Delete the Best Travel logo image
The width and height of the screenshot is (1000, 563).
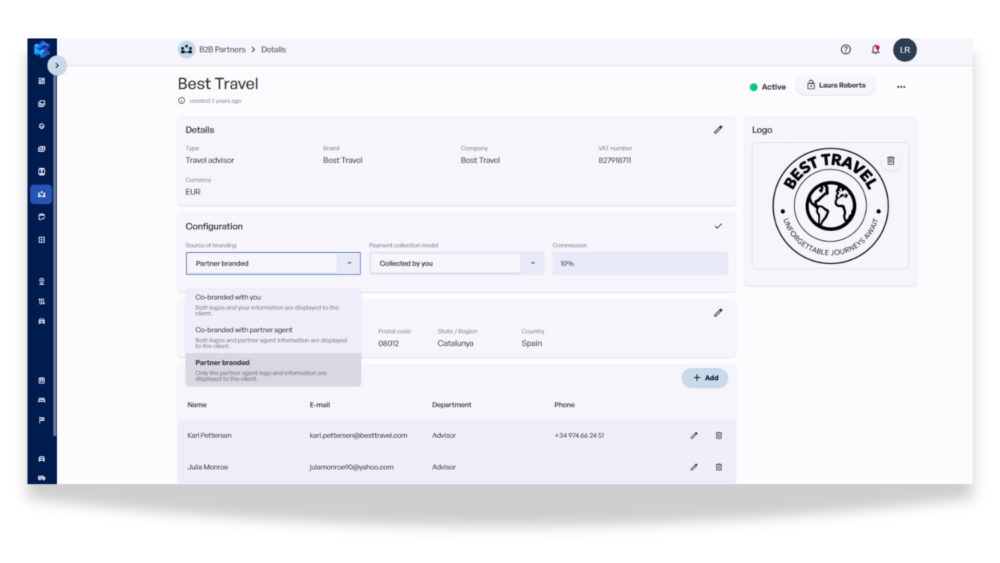(x=891, y=161)
